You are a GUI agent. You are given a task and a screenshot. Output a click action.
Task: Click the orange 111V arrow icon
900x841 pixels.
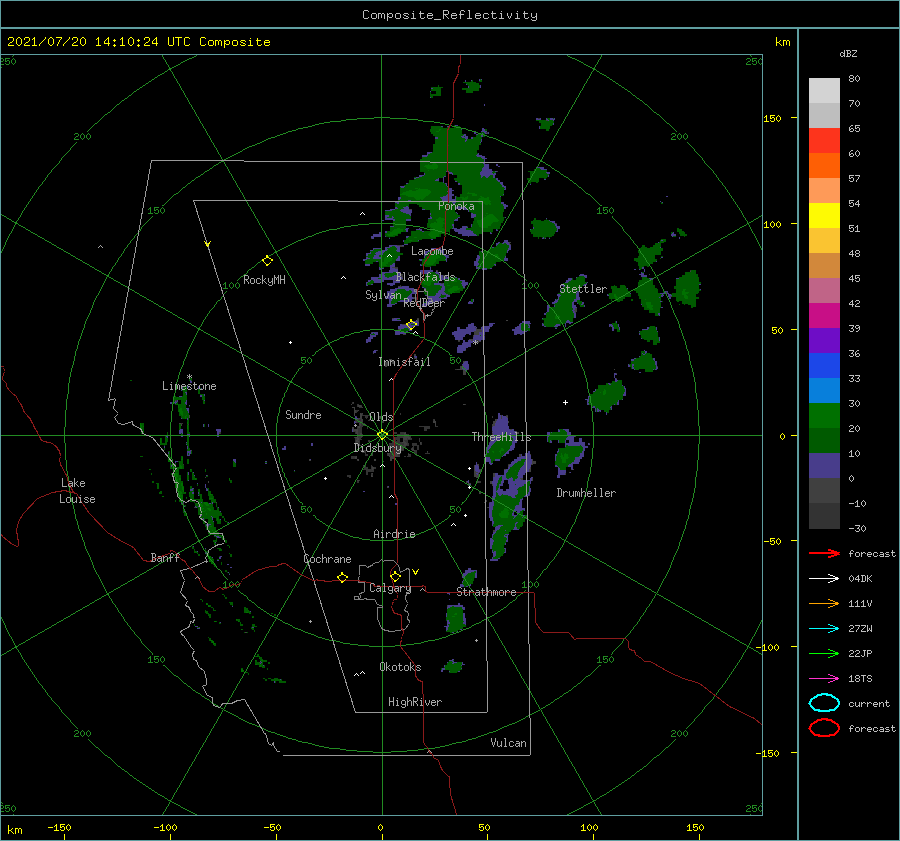click(x=824, y=603)
